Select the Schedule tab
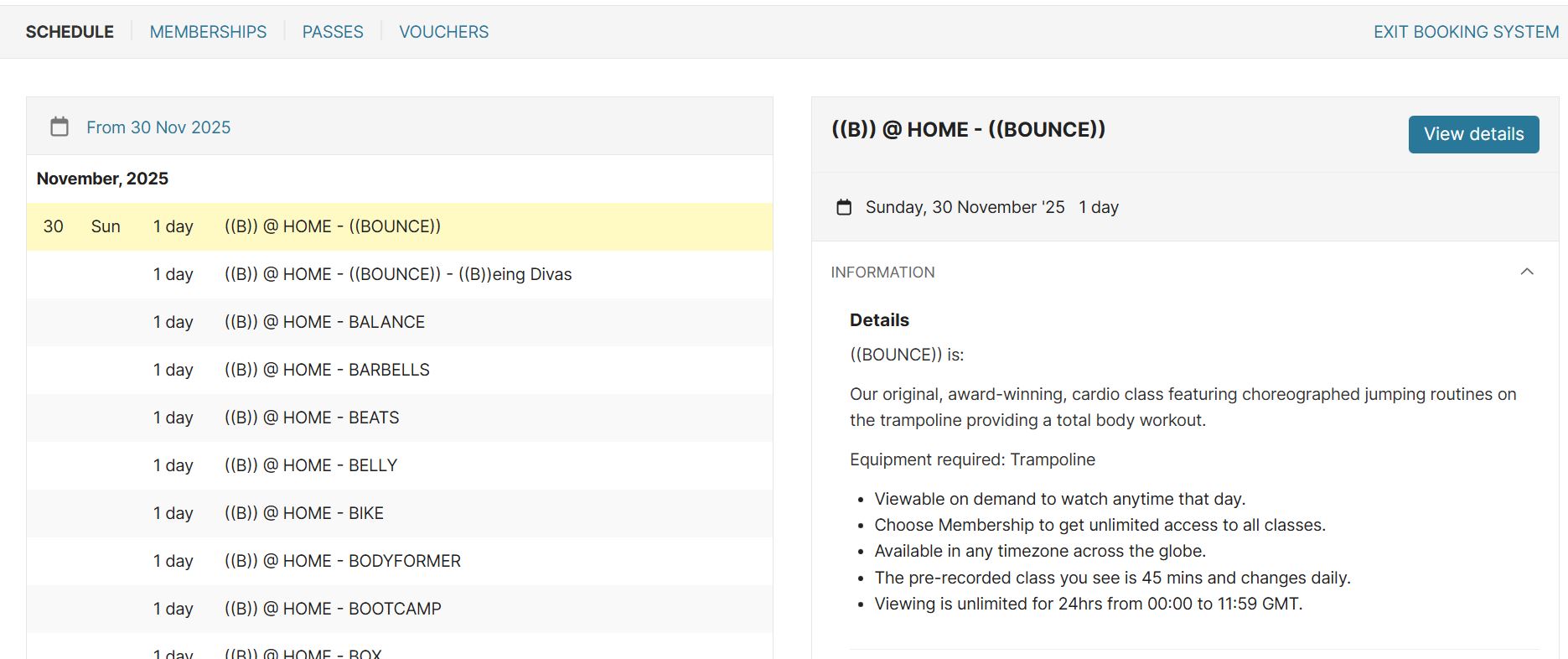Viewport: 1568px width, 659px height. [x=70, y=32]
